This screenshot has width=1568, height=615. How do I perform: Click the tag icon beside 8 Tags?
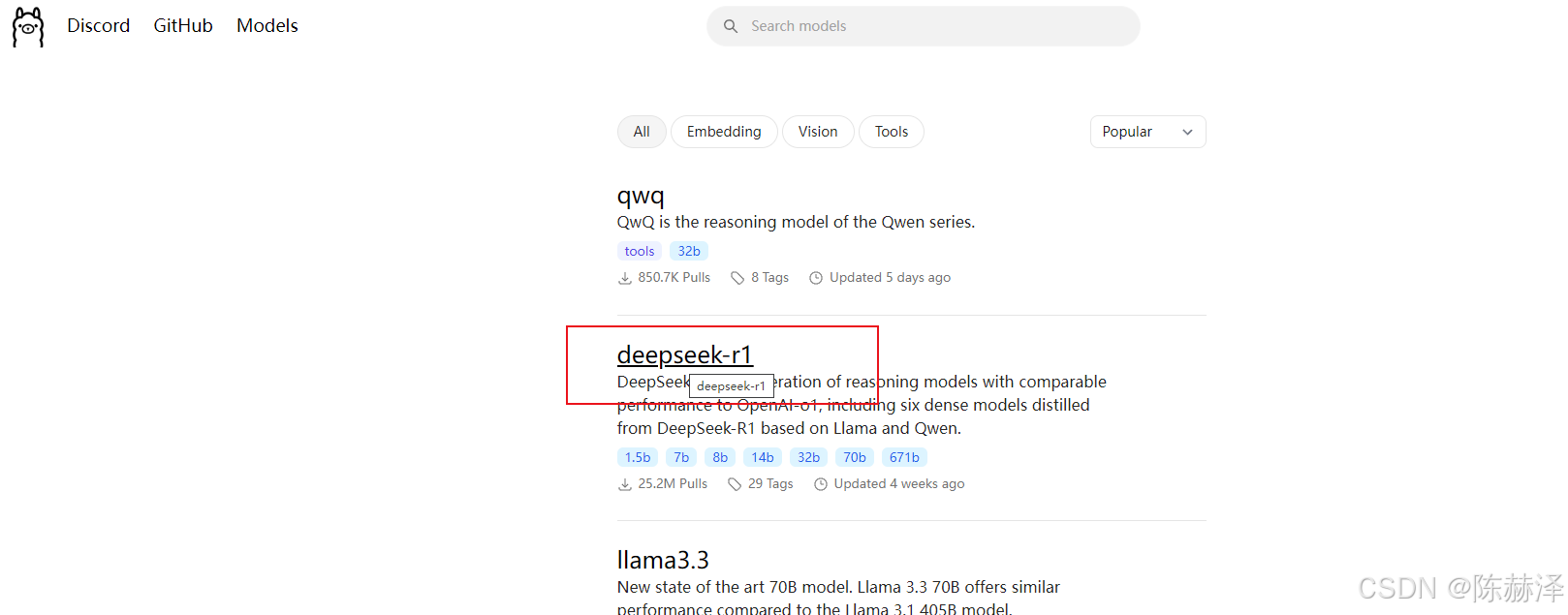(x=737, y=278)
